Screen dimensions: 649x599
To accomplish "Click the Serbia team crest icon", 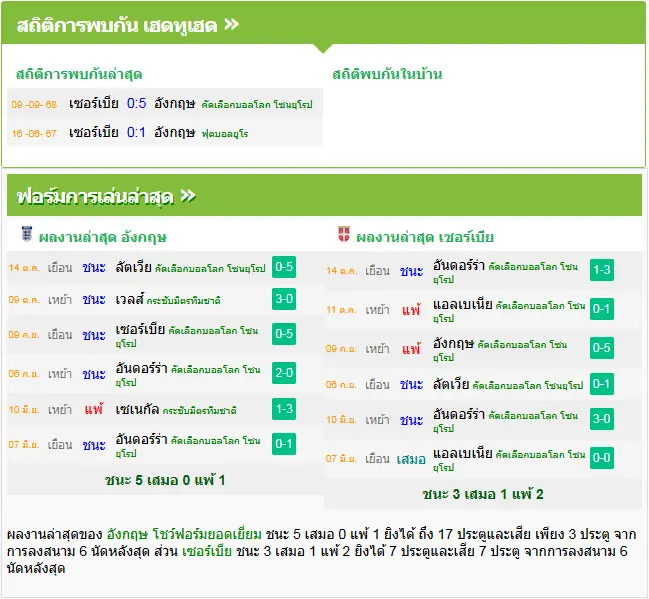I will pyautogui.click(x=344, y=234).
